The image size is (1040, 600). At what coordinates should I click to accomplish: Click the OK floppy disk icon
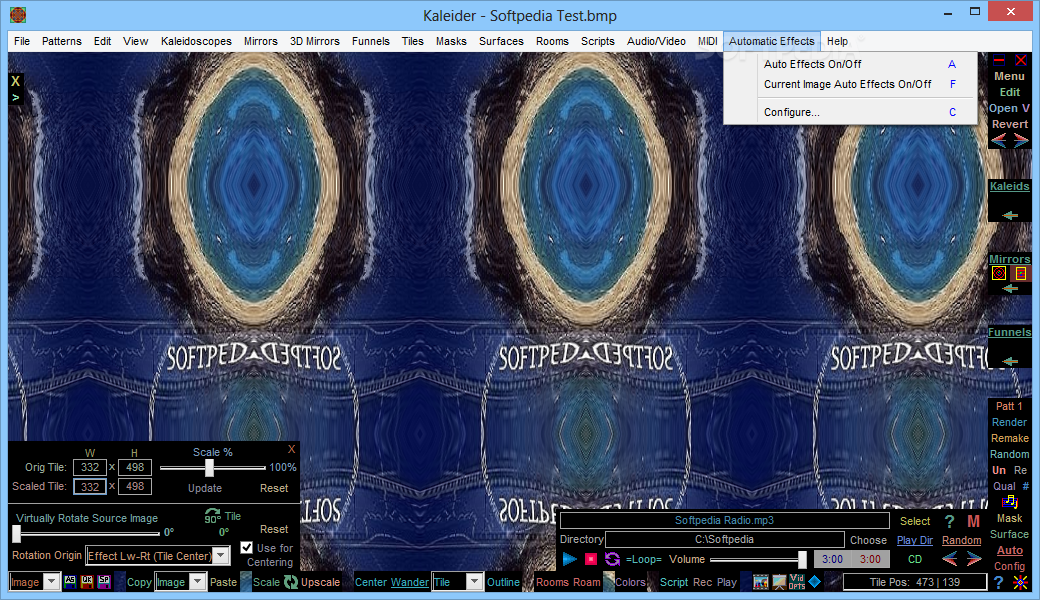pyautogui.click(x=87, y=581)
